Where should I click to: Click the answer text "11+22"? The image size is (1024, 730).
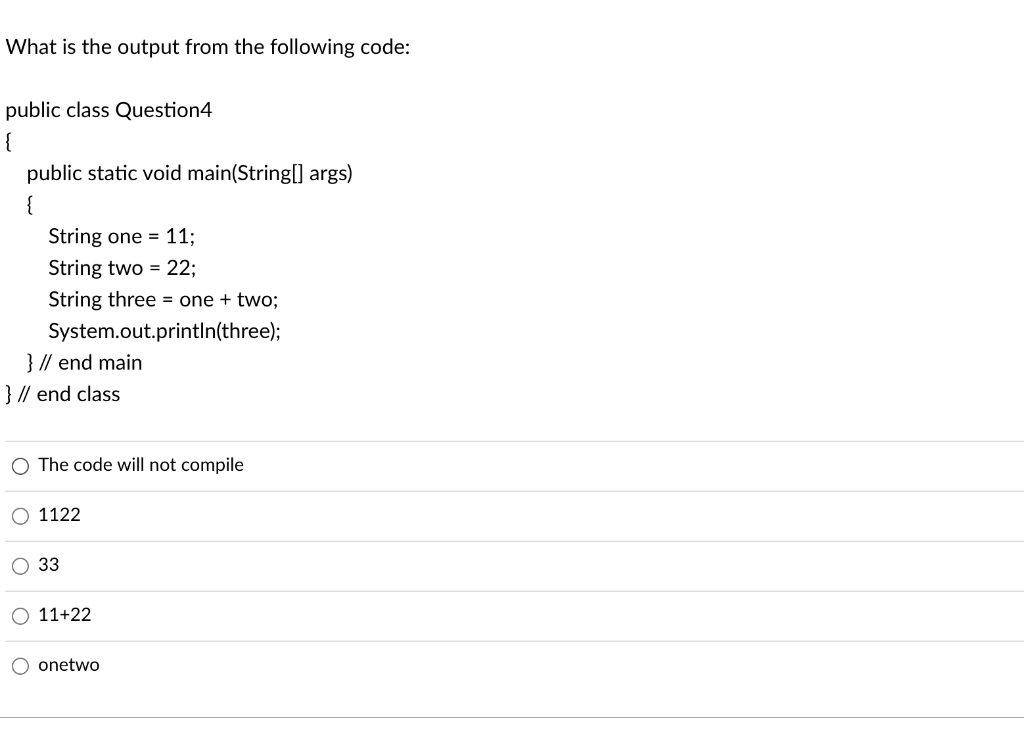pyautogui.click(x=63, y=615)
